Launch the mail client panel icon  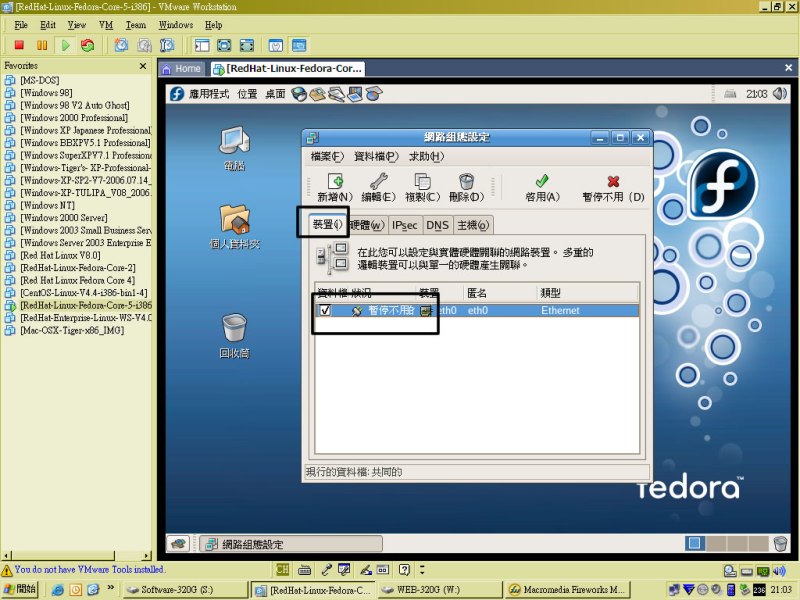pyautogui.click(x=317, y=94)
